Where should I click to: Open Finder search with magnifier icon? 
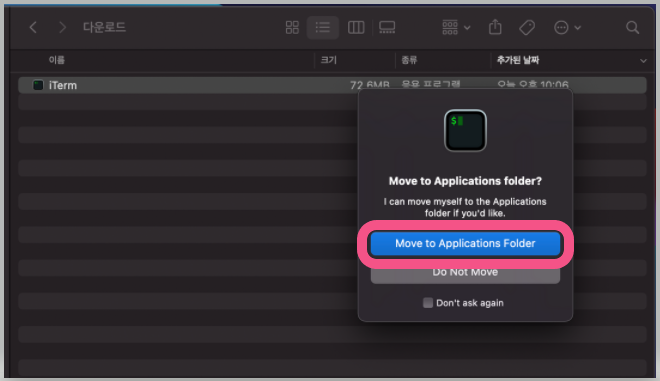pos(632,28)
